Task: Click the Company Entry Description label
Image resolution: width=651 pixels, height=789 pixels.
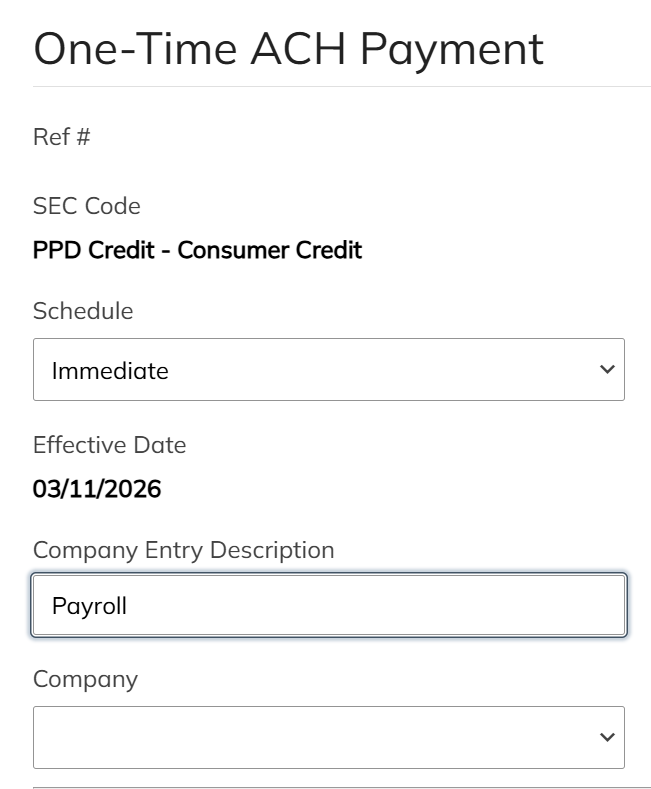Action: tap(184, 550)
